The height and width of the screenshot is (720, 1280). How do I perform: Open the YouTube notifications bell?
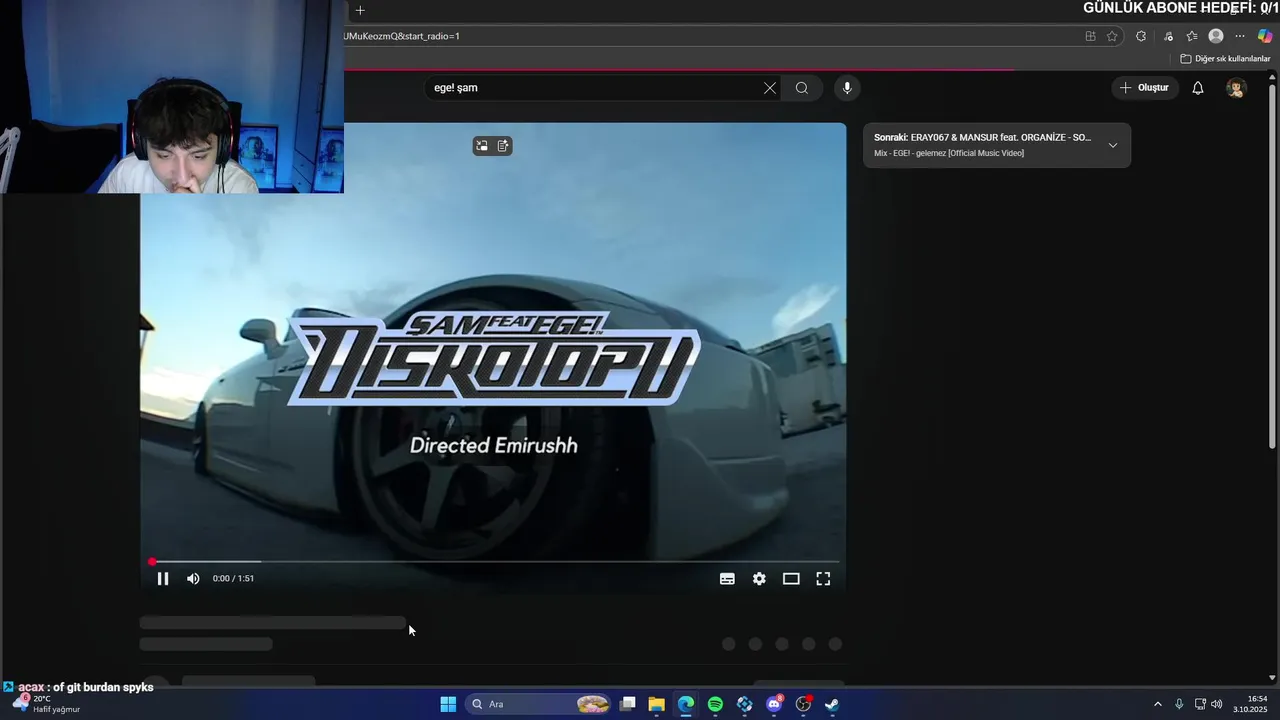point(1198,88)
